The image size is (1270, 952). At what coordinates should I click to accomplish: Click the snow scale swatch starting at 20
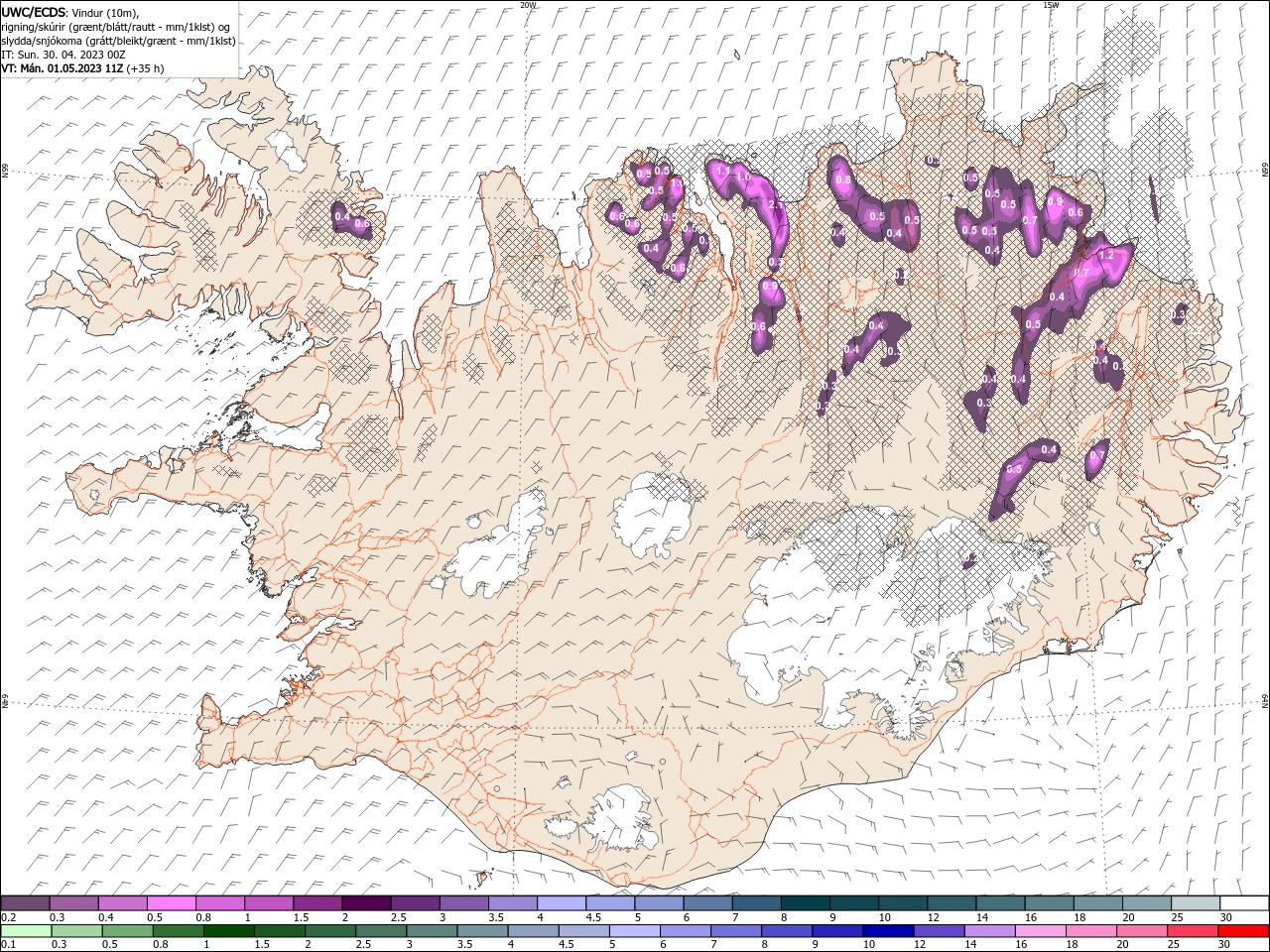[x=1147, y=903]
